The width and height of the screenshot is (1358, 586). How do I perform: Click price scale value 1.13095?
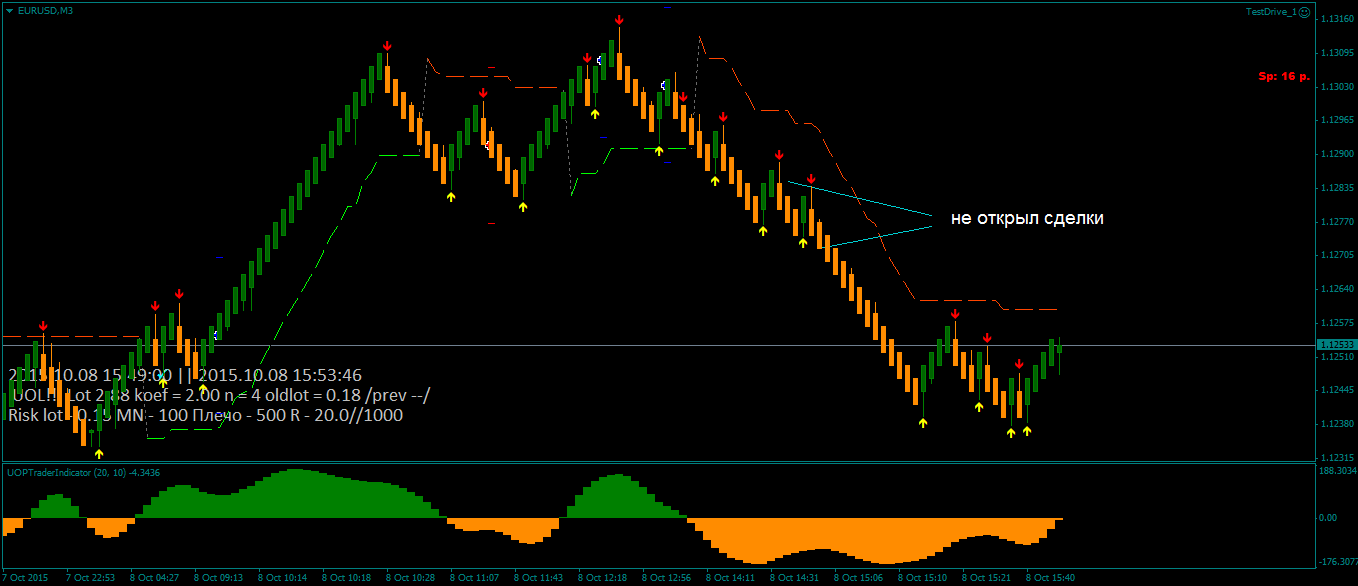pos(1337,52)
